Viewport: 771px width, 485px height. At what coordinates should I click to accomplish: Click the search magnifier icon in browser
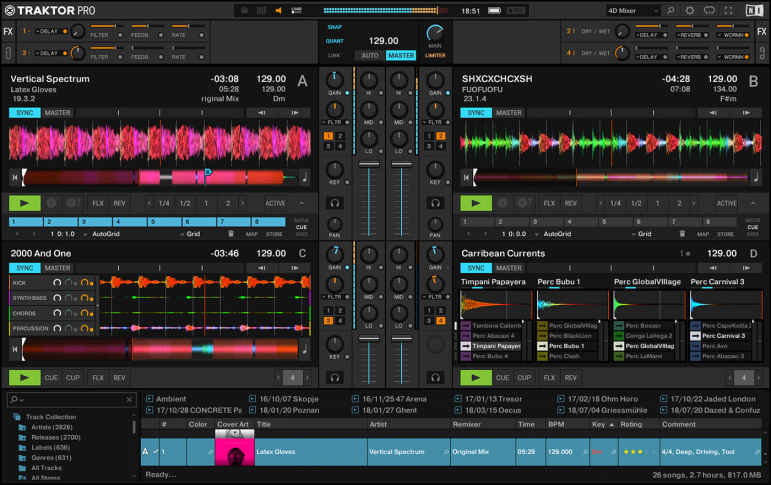tap(13, 399)
